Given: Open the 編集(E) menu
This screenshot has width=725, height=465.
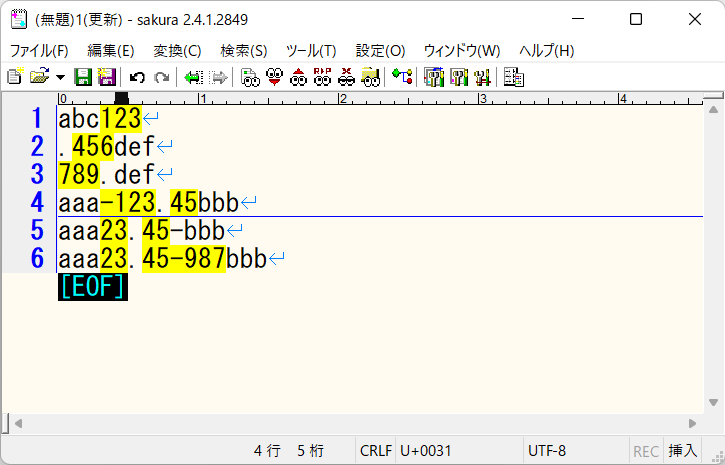Looking at the screenshot, I should [x=111, y=50].
